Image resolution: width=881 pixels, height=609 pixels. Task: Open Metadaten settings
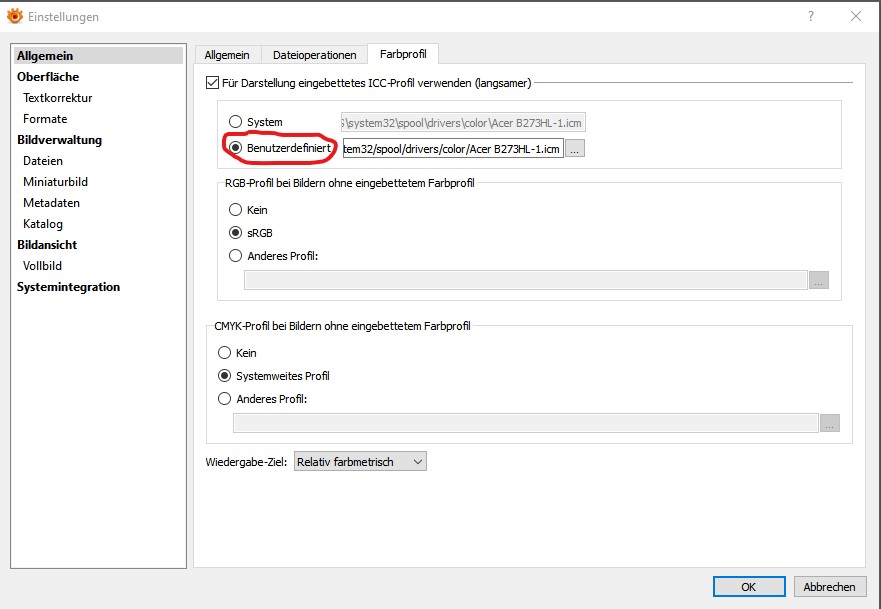tap(51, 203)
